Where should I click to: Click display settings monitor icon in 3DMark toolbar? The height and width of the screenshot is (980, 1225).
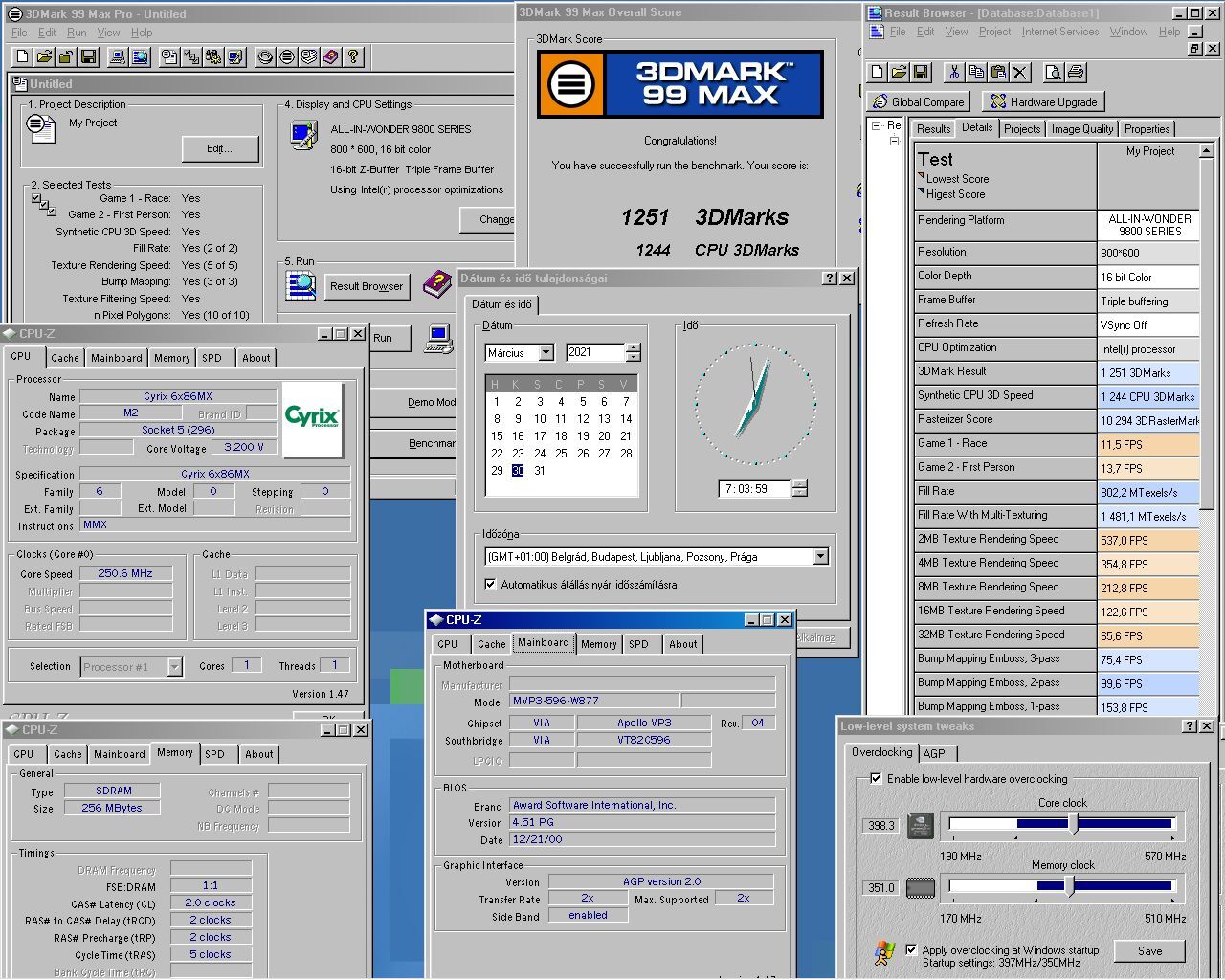pos(235,57)
